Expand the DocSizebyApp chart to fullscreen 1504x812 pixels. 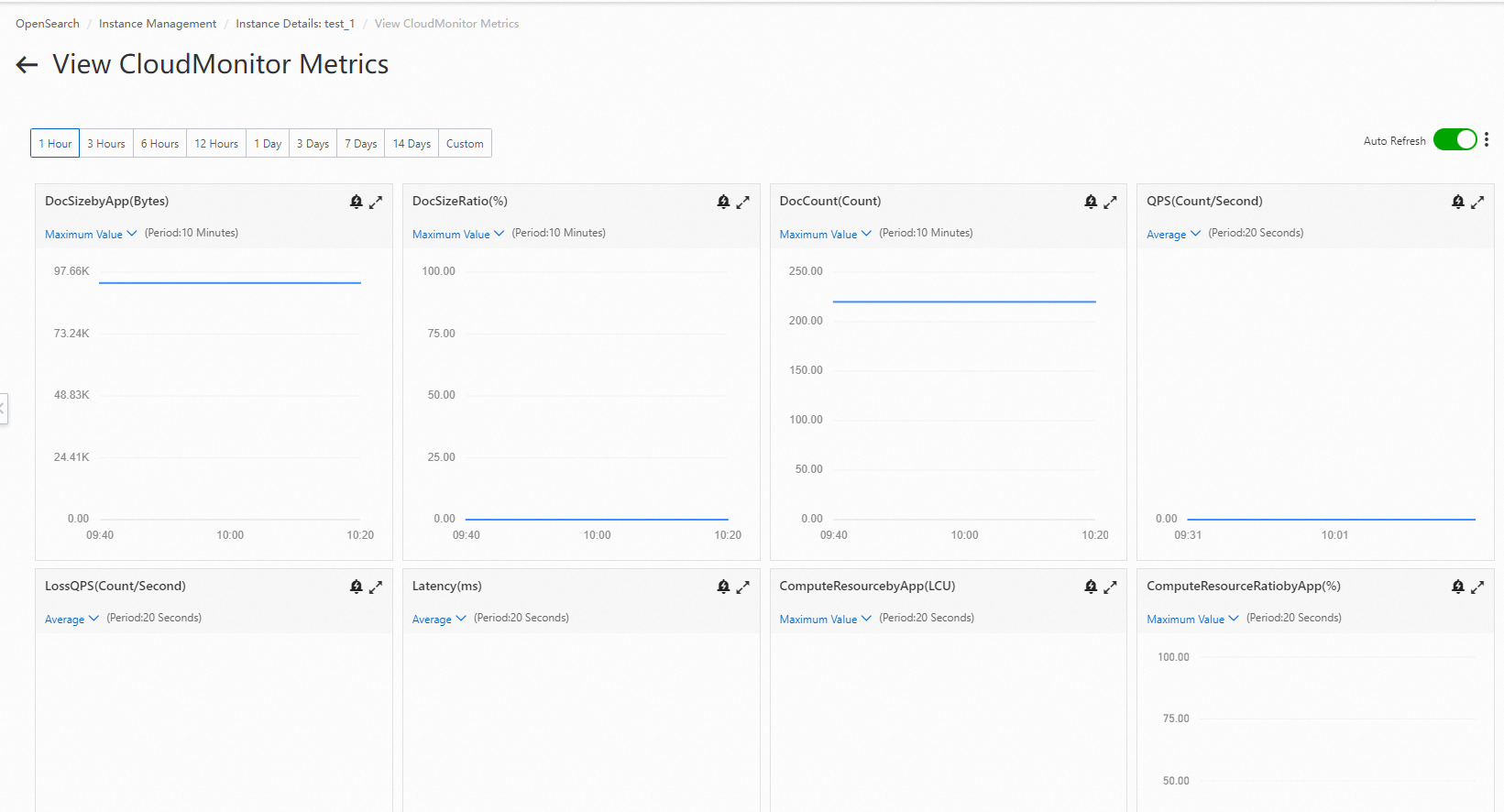[x=376, y=202]
